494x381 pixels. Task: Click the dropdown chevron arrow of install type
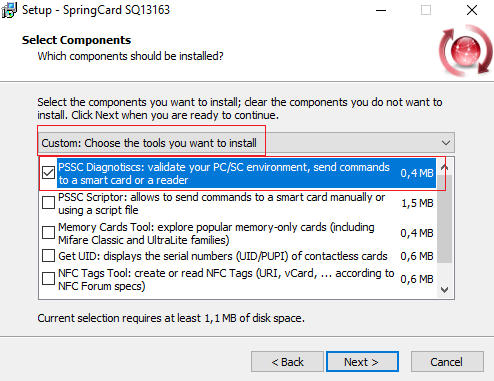[x=446, y=143]
